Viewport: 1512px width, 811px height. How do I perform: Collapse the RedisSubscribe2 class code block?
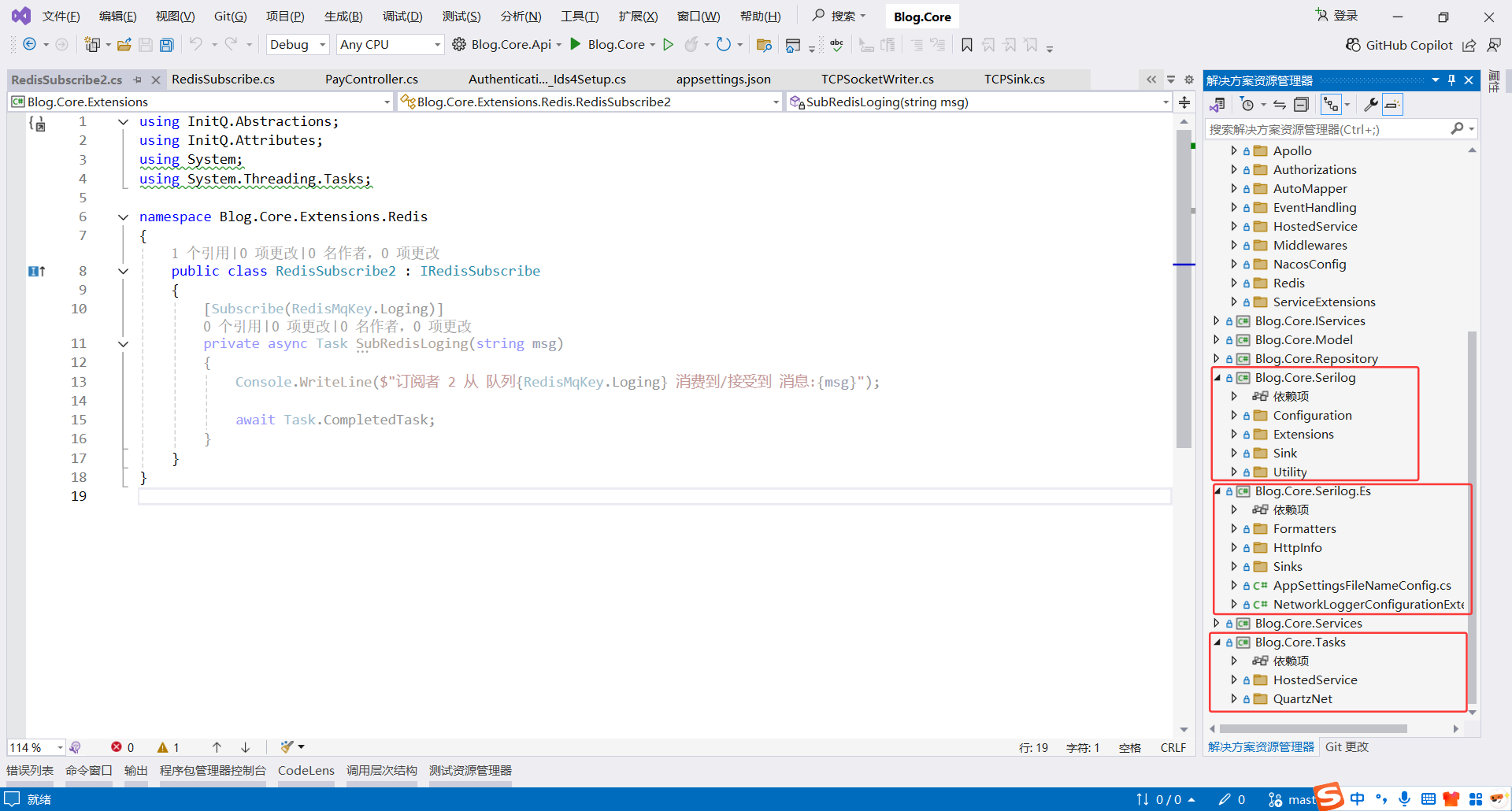point(123,271)
